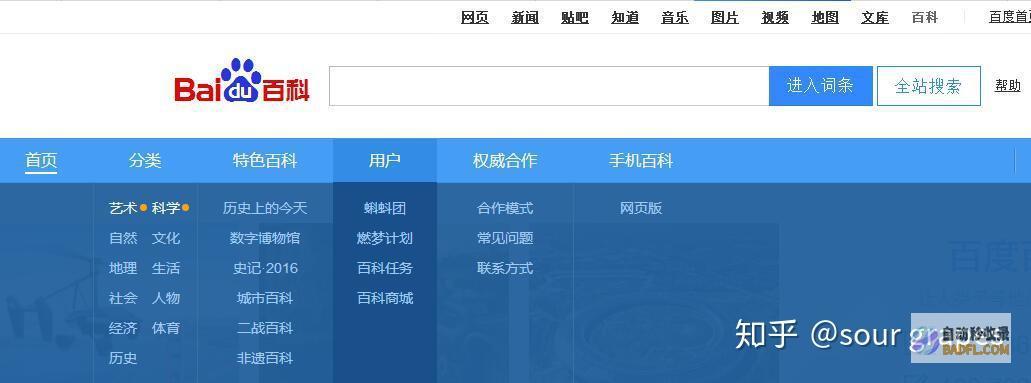This screenshot has height=383, width=1031.
Task: Select the 艺术 category
Action: click(x=123, y=209)
